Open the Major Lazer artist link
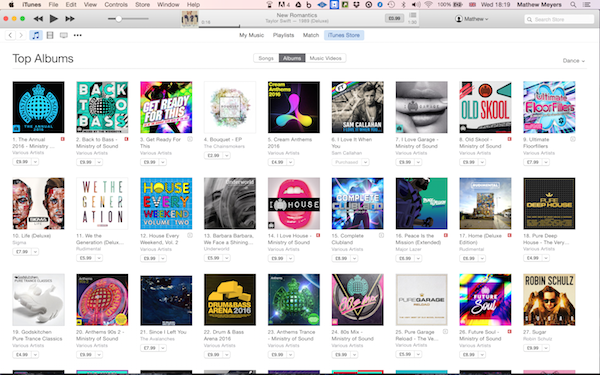The width and height of the screenshot is (600, 375). pos(408,249)
